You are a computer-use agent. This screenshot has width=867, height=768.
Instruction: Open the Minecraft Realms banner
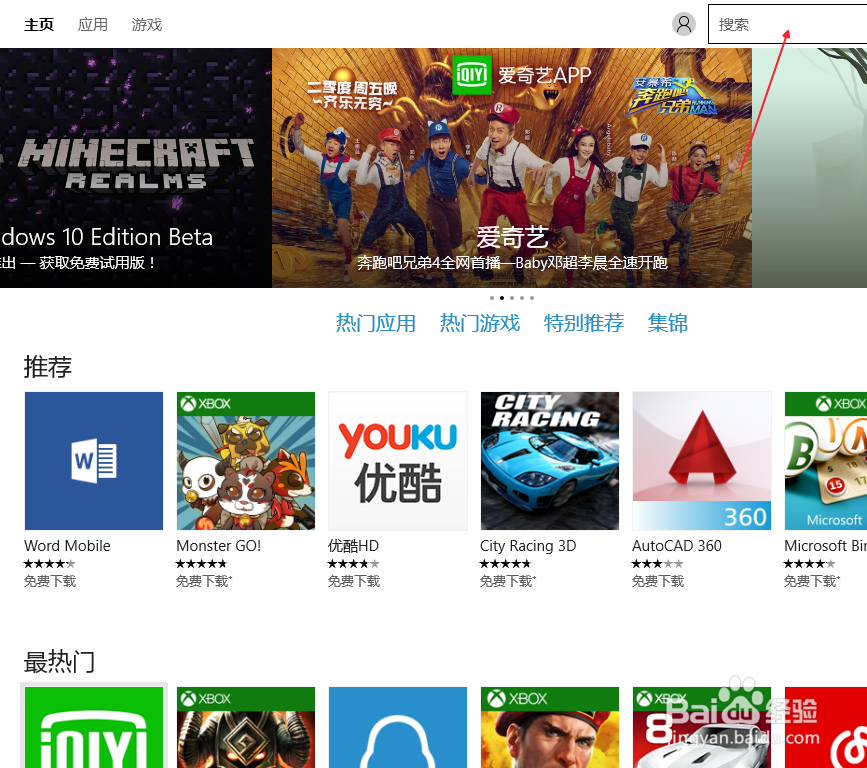click(135, 168)
